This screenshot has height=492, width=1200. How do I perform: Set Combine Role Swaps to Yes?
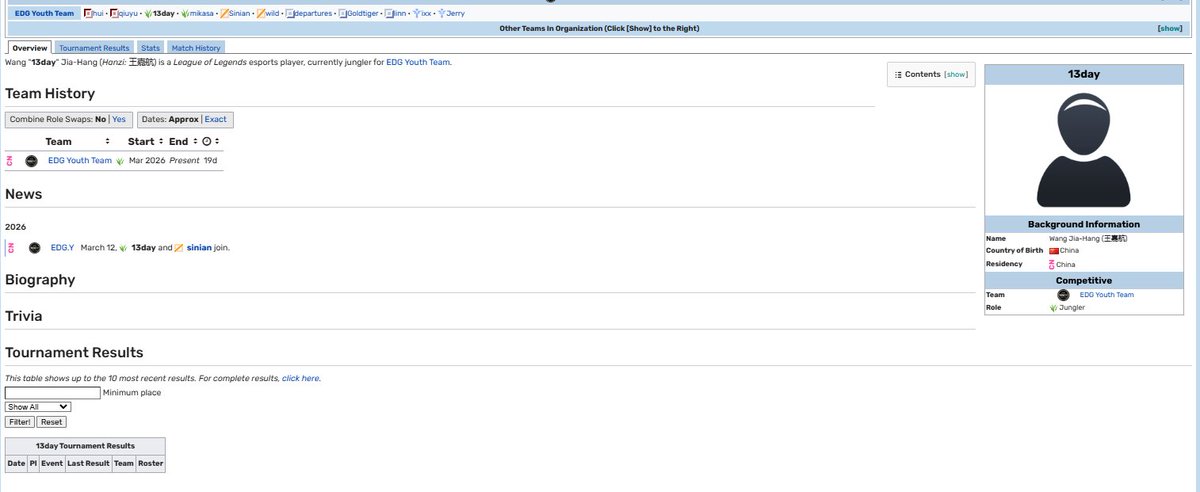pyautogui.click(x=119, y=119)
